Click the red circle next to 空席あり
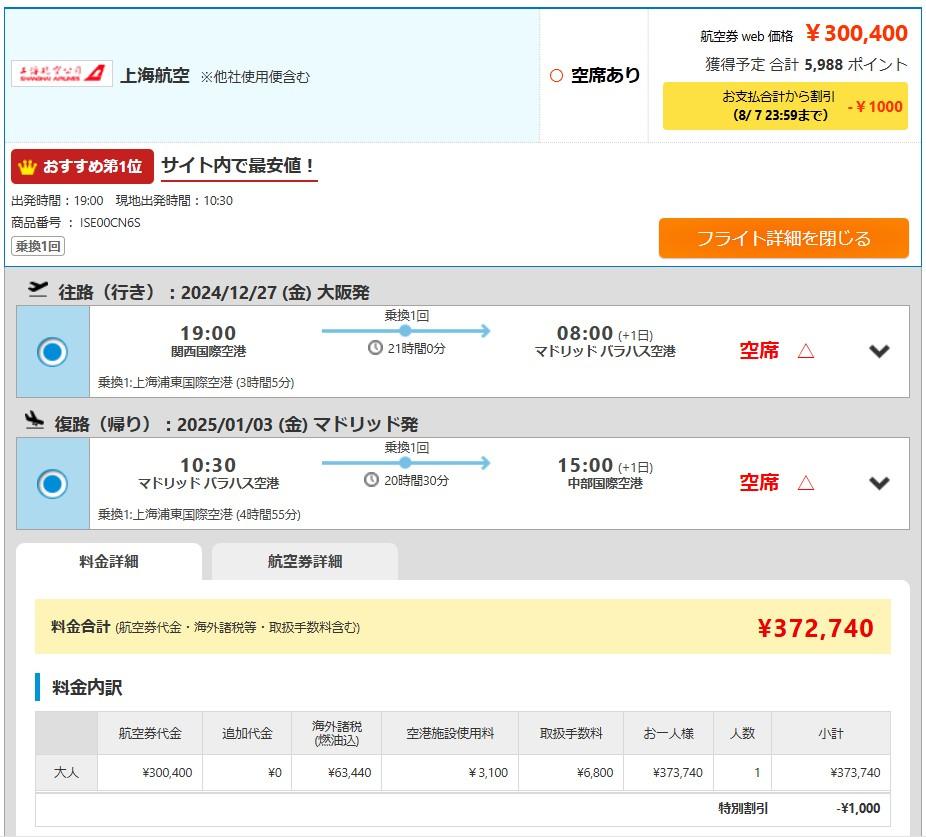Image resolution: width=926 pixels, height=837 pixels. point(556,76)
